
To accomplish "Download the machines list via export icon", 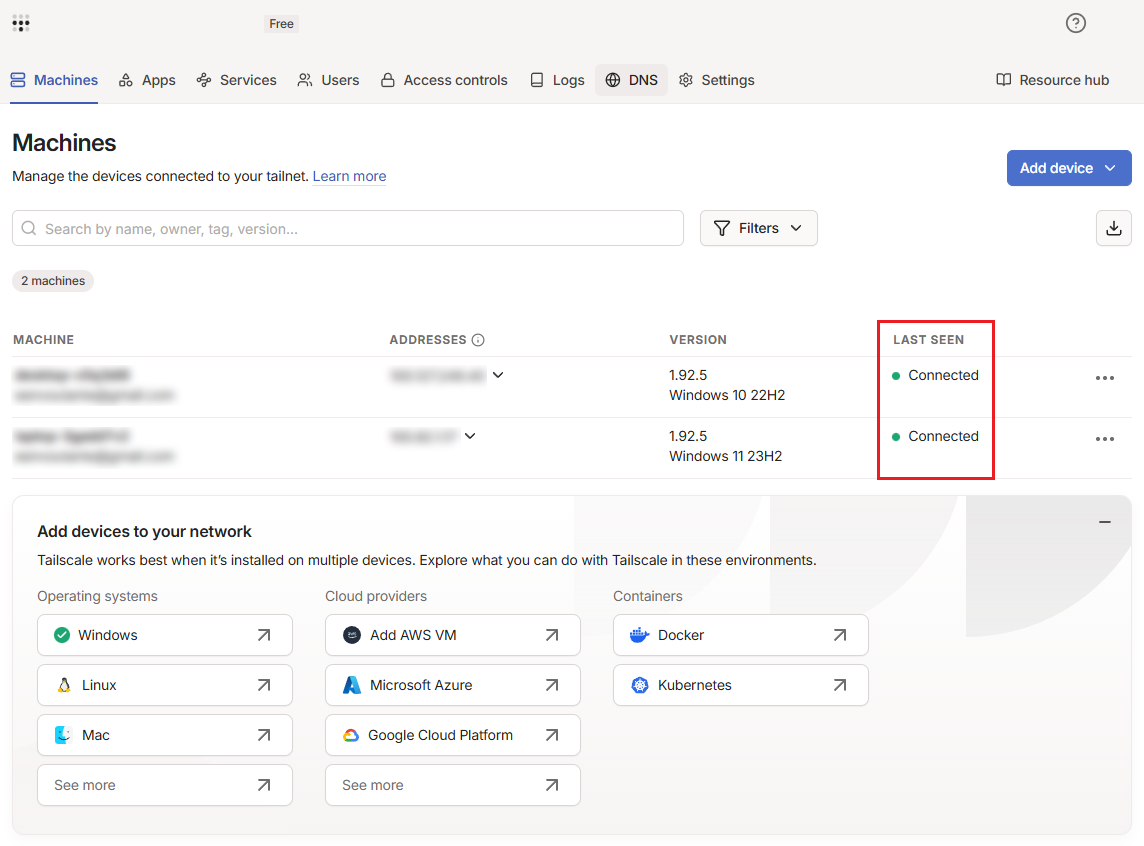I will tap(1113, 228).
